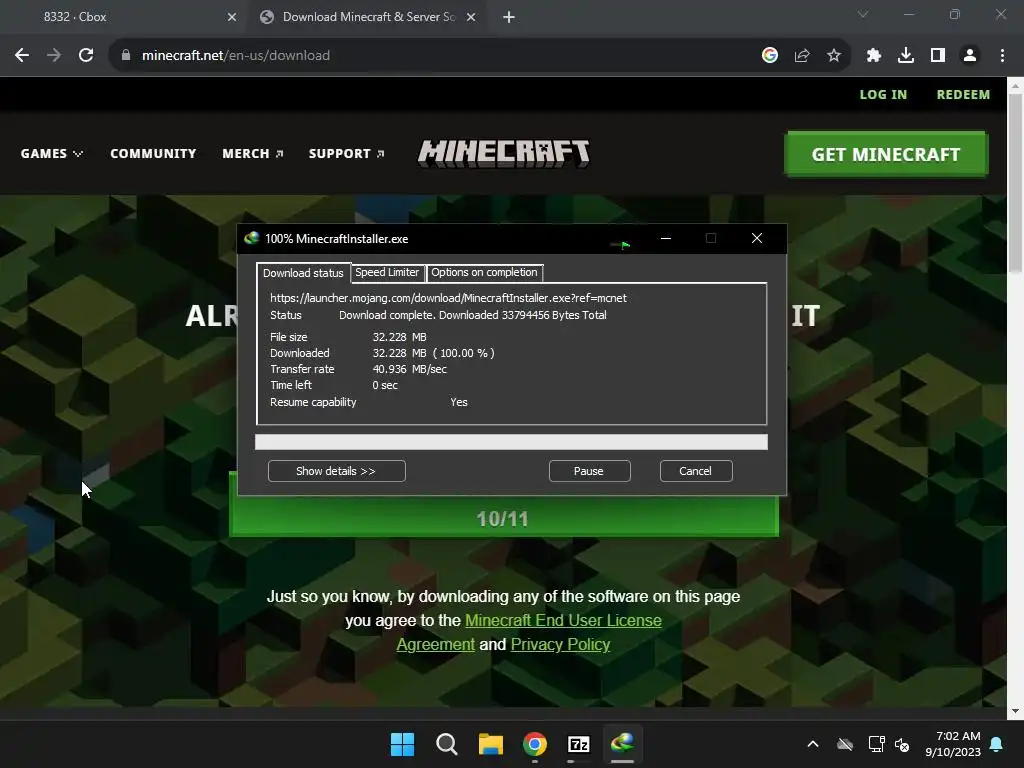Open the clock showing 7:02 AM
This screenshot has width=1024, height=768.
pos(953,744)
